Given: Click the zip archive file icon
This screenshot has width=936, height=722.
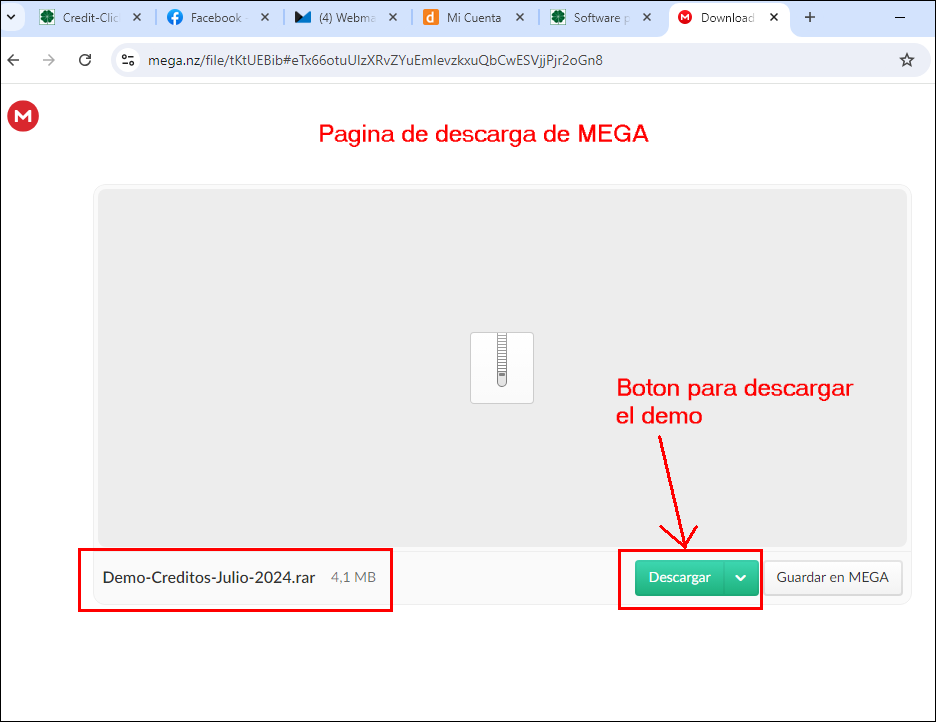Looking at the screenshot, I should (501, 367).
